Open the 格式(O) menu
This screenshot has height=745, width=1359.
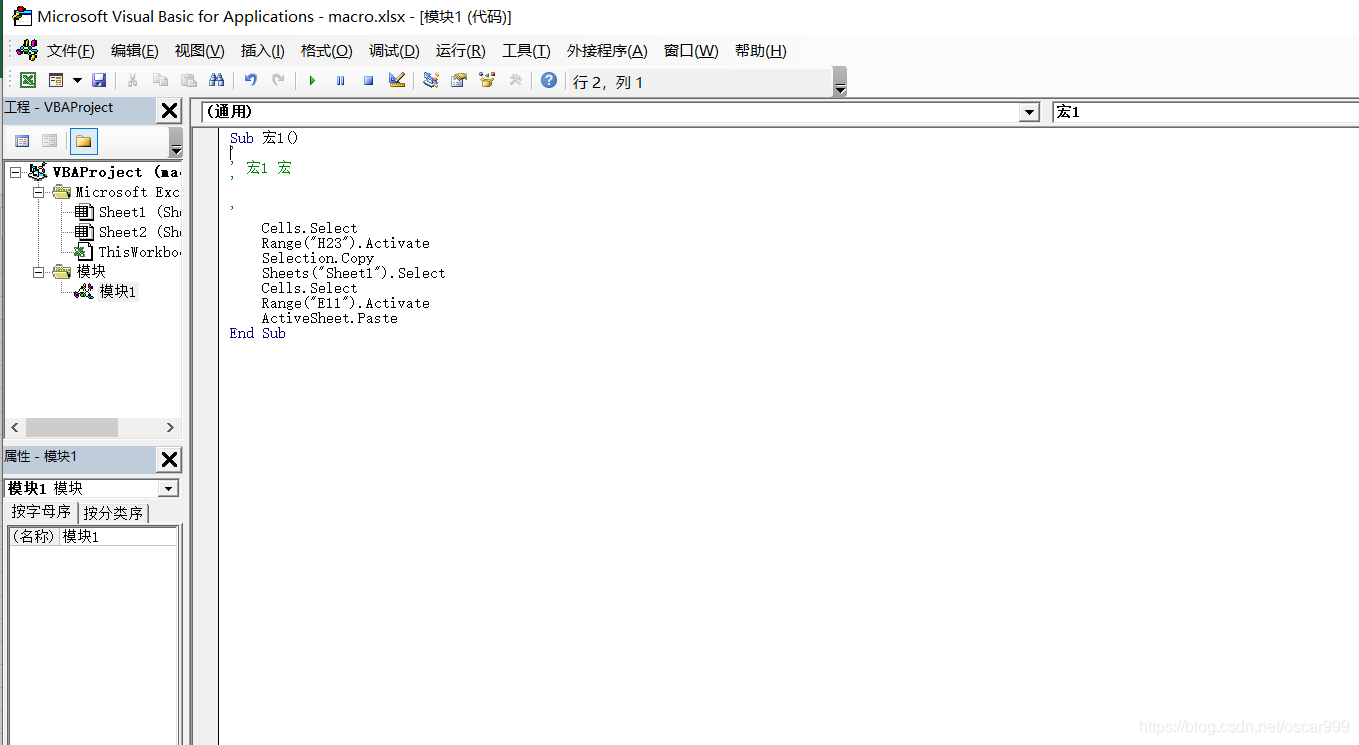[326, 51]
